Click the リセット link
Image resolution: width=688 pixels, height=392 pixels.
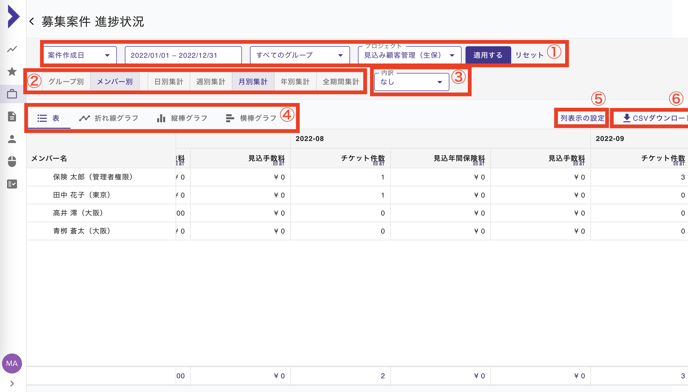click(529, 55)
